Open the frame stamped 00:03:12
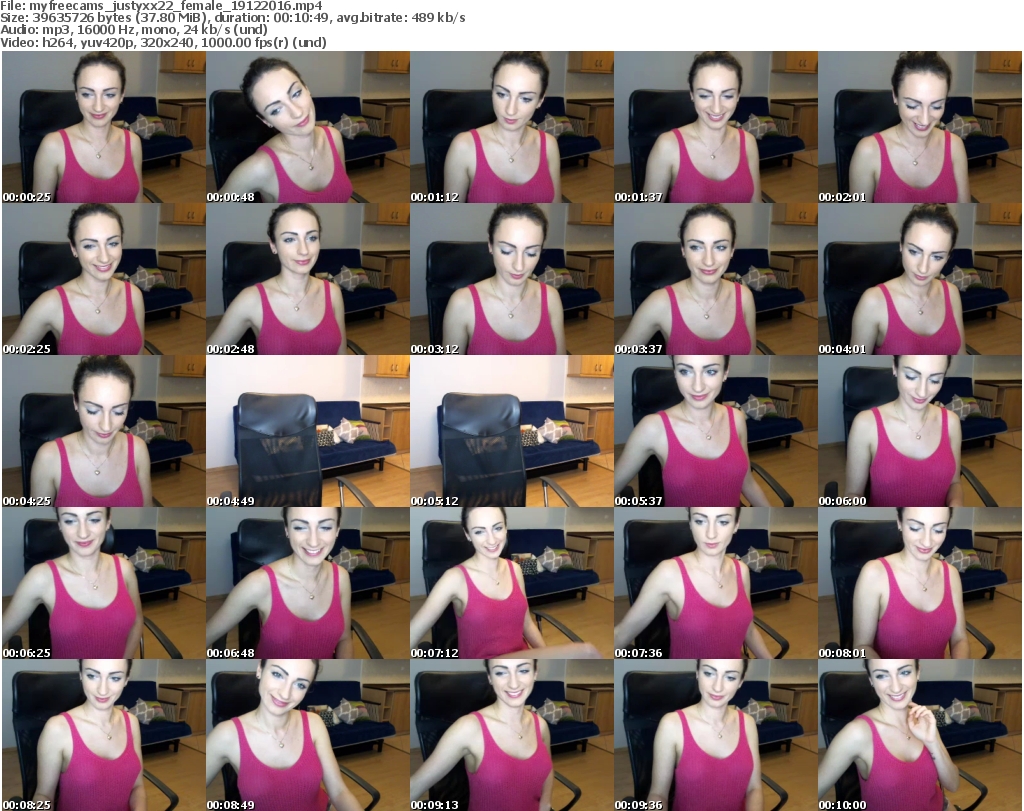 tap(511, 279)
